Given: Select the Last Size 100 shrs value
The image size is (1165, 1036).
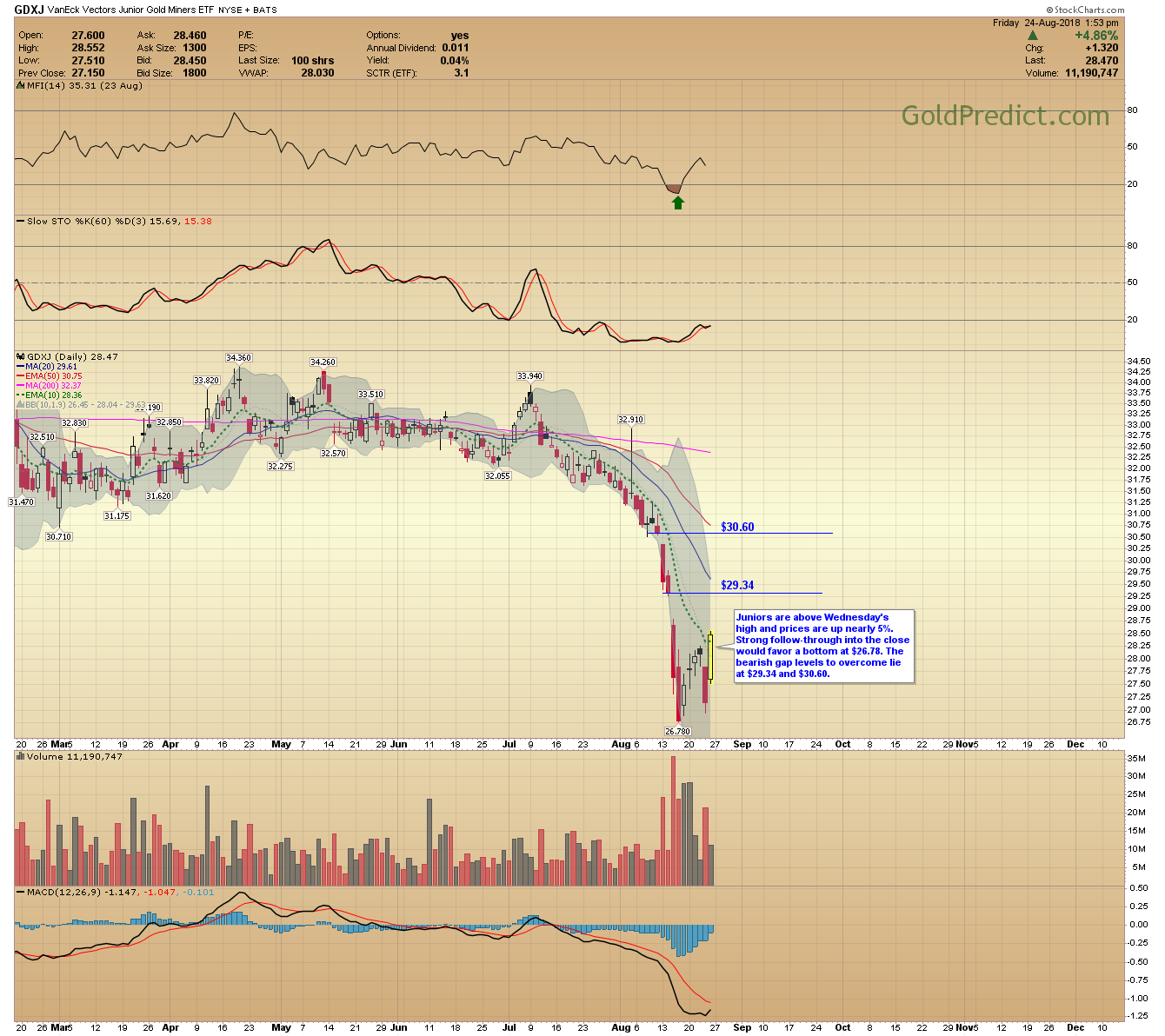Looking at the screenshot, I should pos(312,61).
